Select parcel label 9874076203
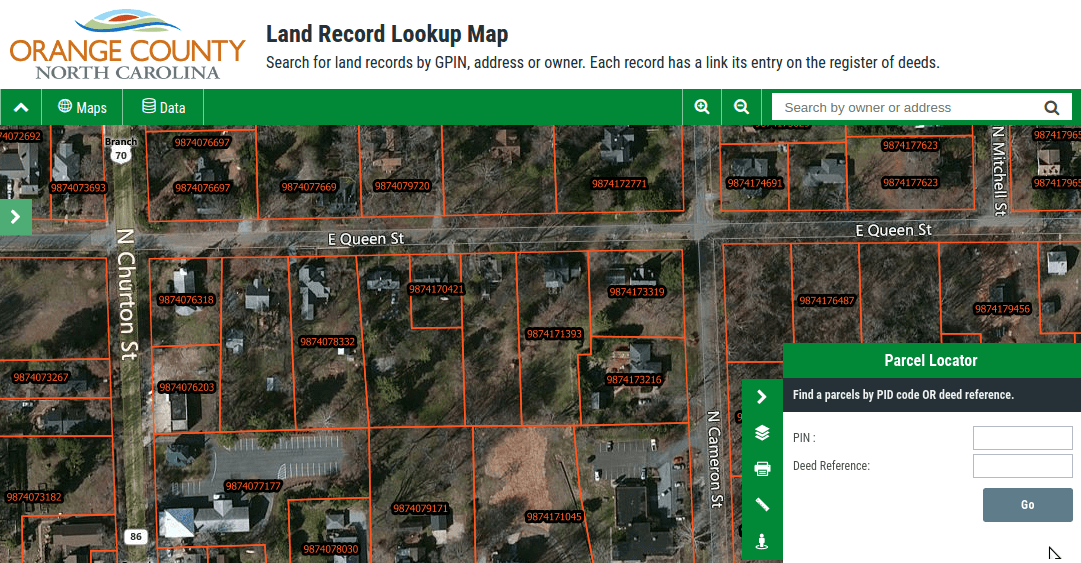This screenshot has height=563, width=1081. (x=187, y=387)
